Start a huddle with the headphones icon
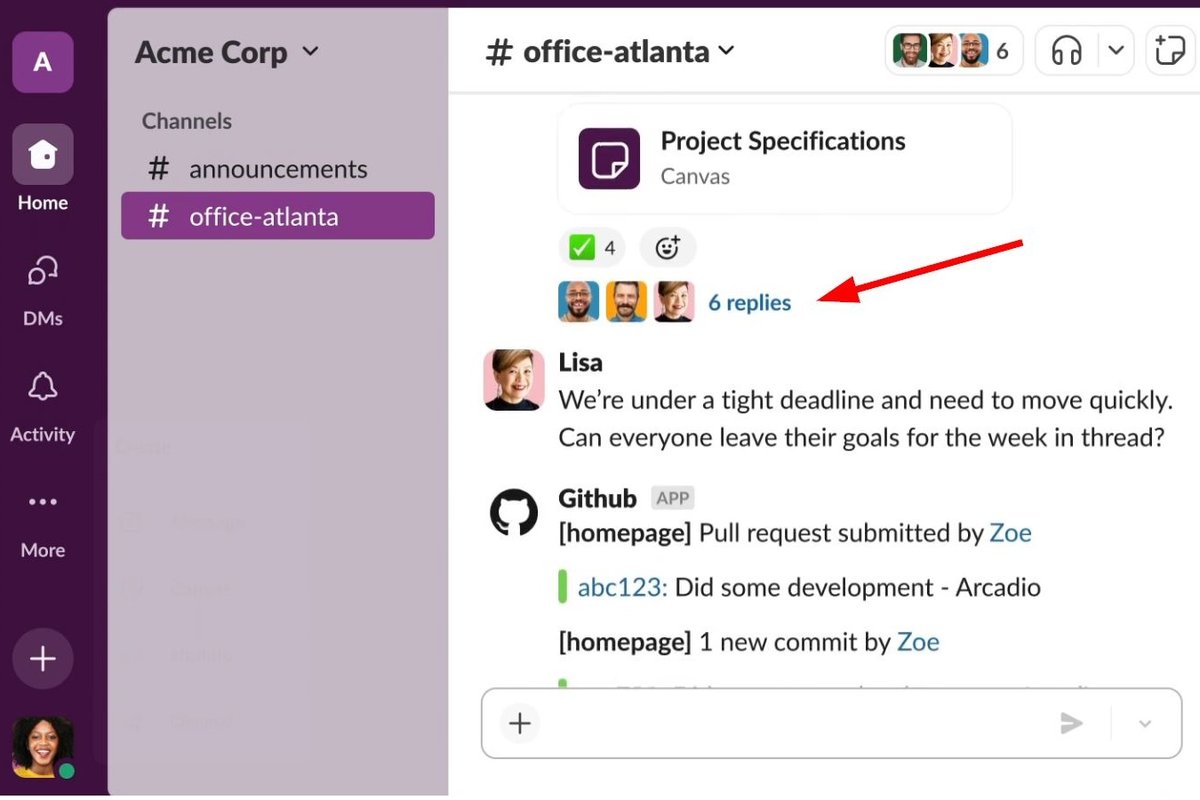 tap(1067, 51)
